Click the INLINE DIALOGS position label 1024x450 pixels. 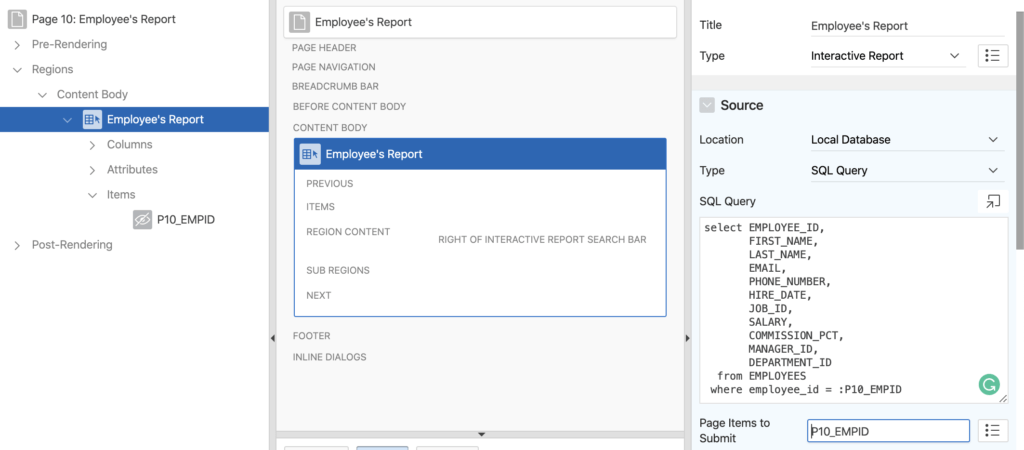(x=329, y=357)
